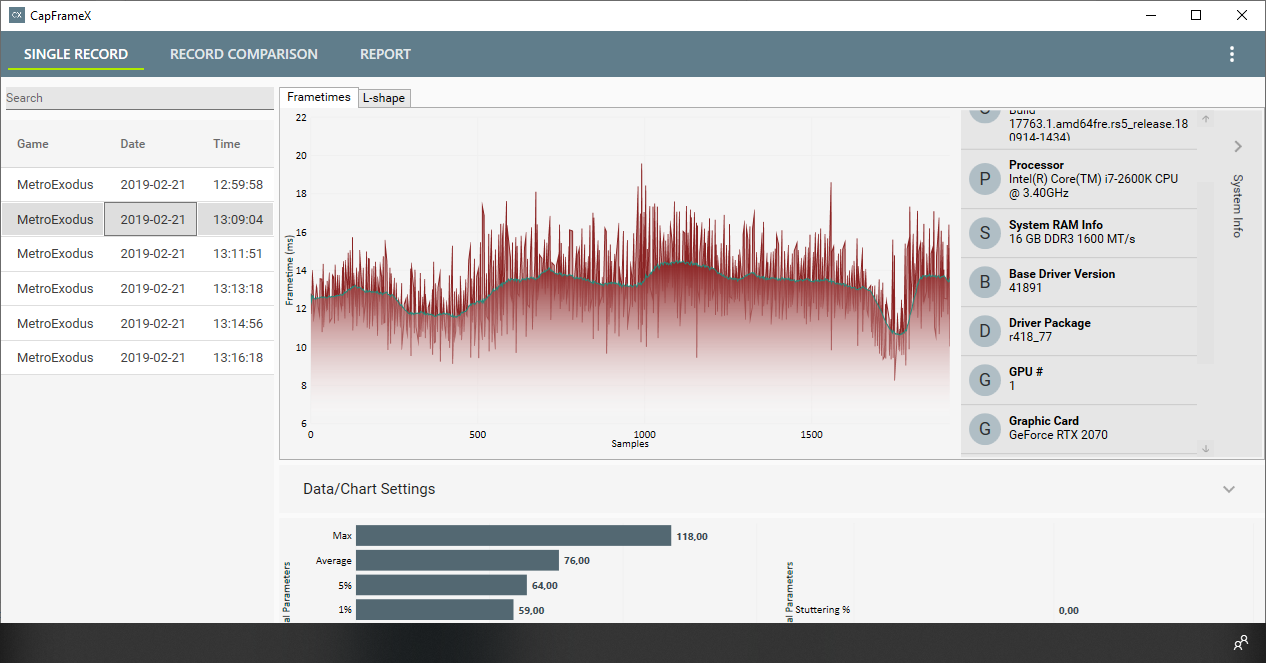Click the Stuttering % label
Screen dimensions: 1266x663
(x=823, y=610)
